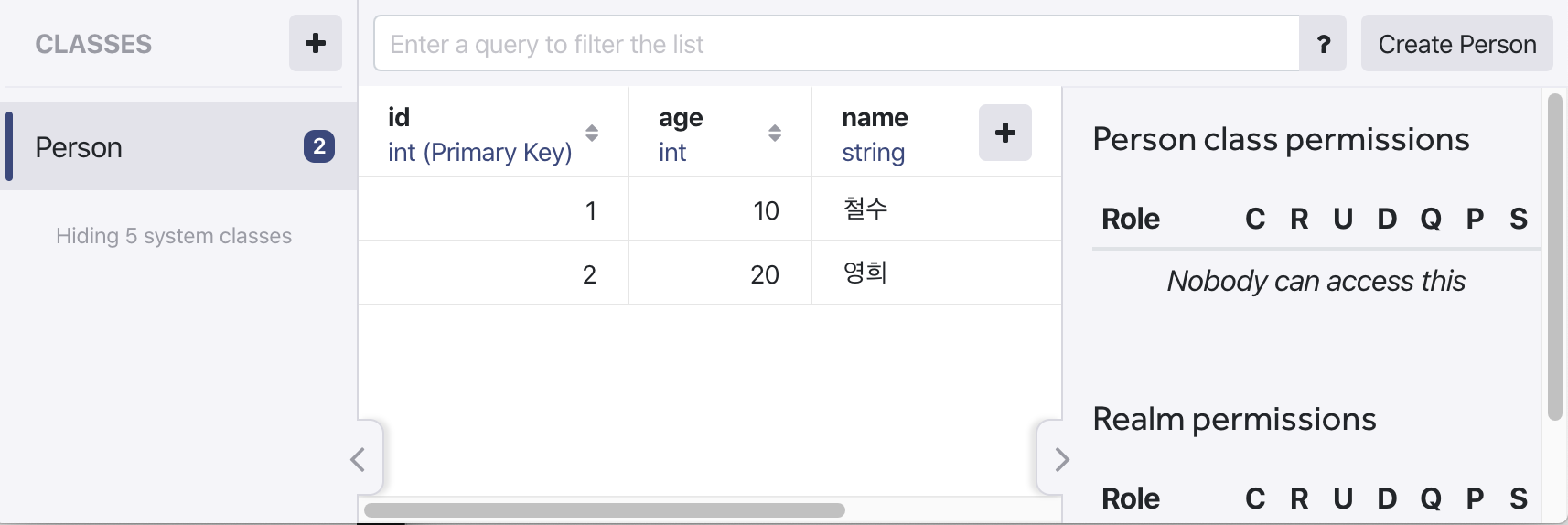Toggle the permissions panel with right chevron

[x=1061, y=459]
